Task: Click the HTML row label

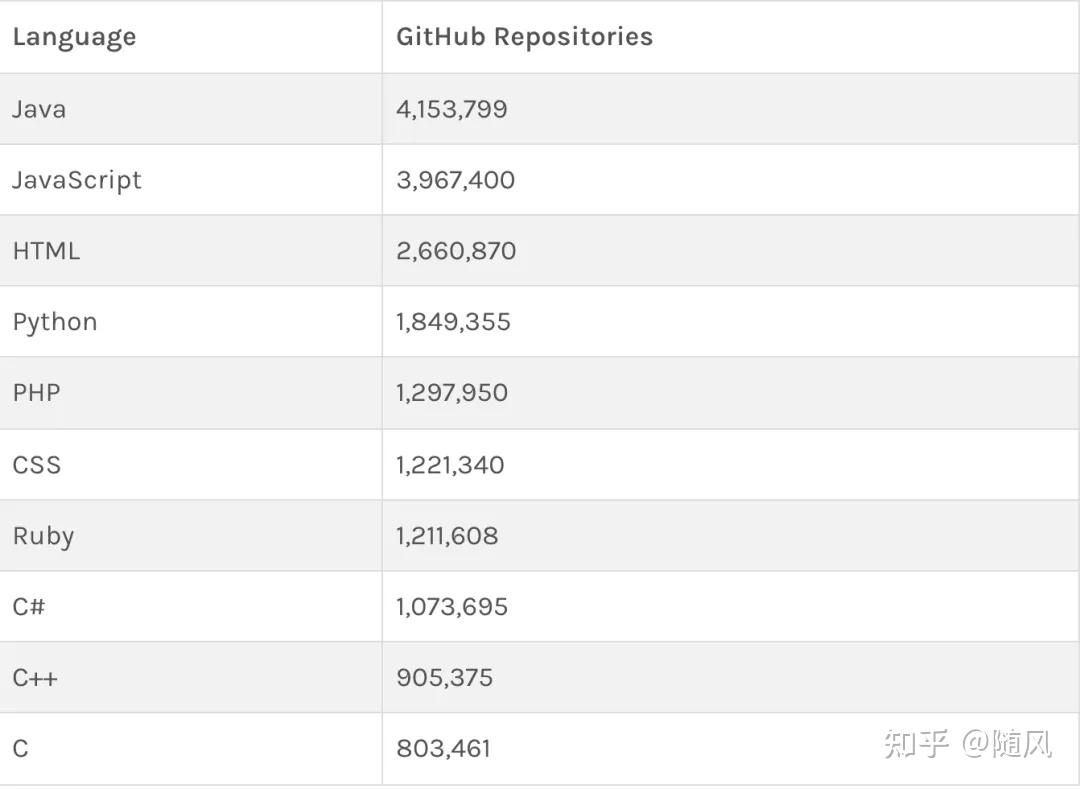Action: pyautogui.click(x=46, y=251)
